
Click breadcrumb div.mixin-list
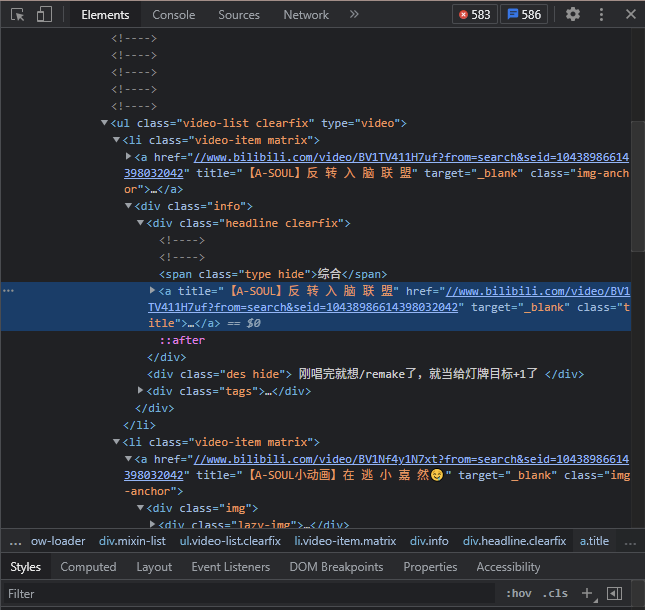click(x=132, y=541)
